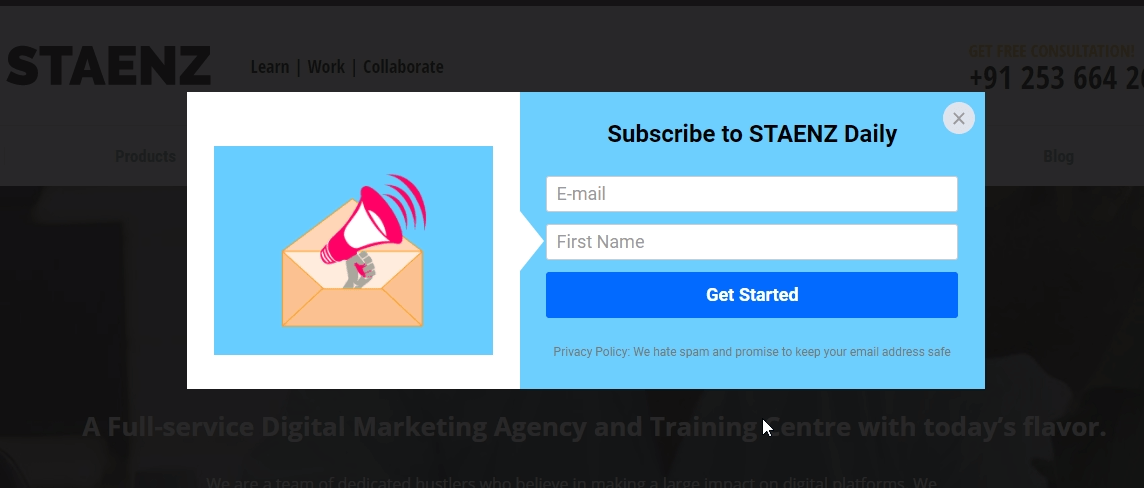1144x488 pixels.
Task: Focus the First Name text field
Action: pos(751,242)
